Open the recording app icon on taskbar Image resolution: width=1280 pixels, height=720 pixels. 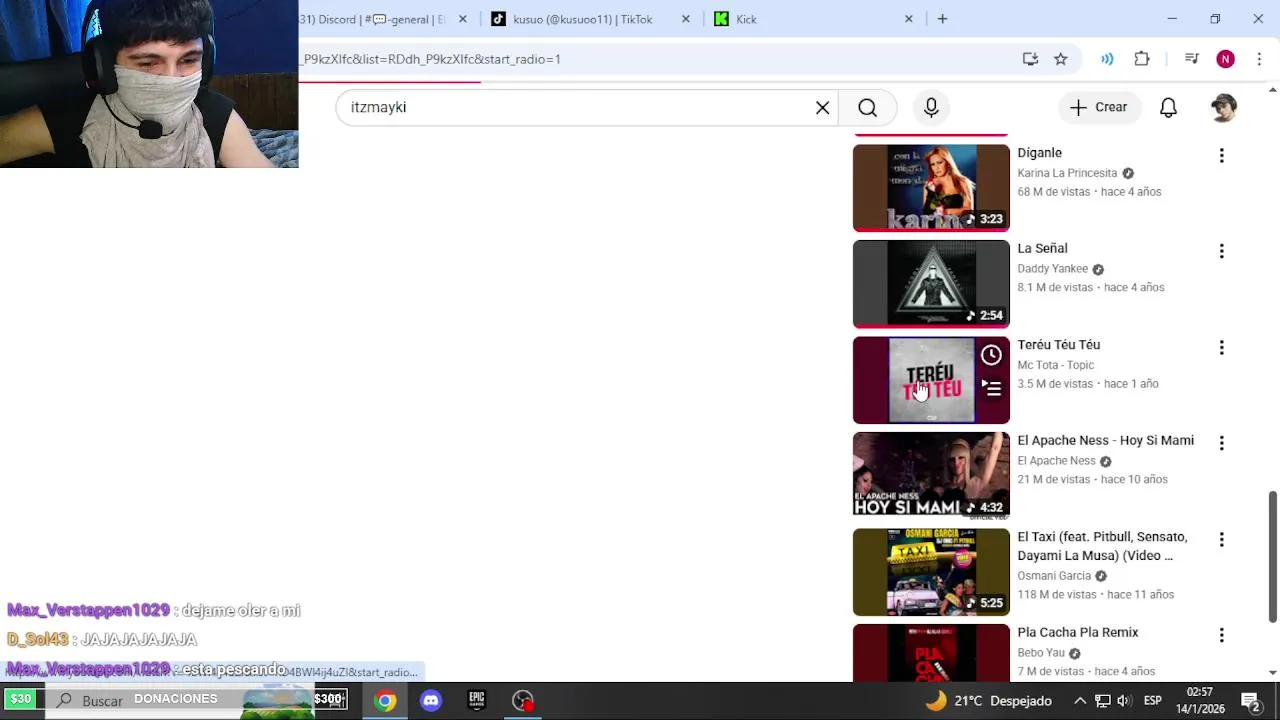pyautogui.click(x=523, y=701)
